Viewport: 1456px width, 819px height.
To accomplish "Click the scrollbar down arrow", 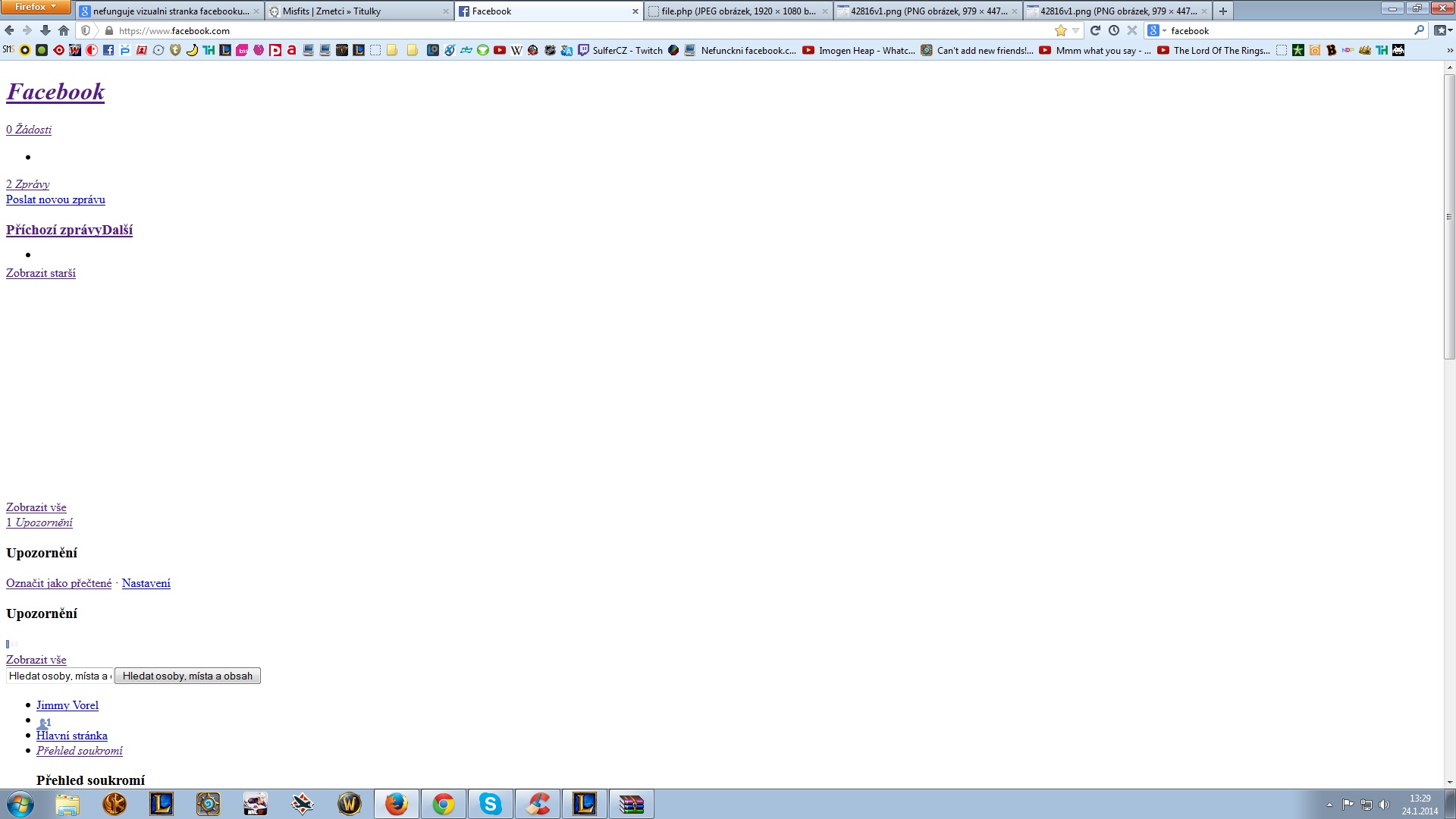I will click(x=1449, y=782).
